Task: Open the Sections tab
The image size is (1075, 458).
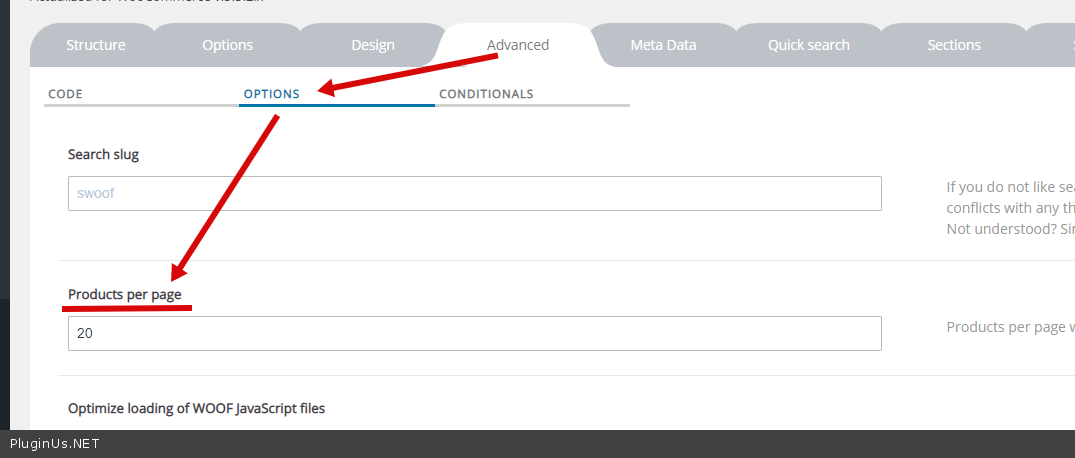Action: (x=954, y=45)
